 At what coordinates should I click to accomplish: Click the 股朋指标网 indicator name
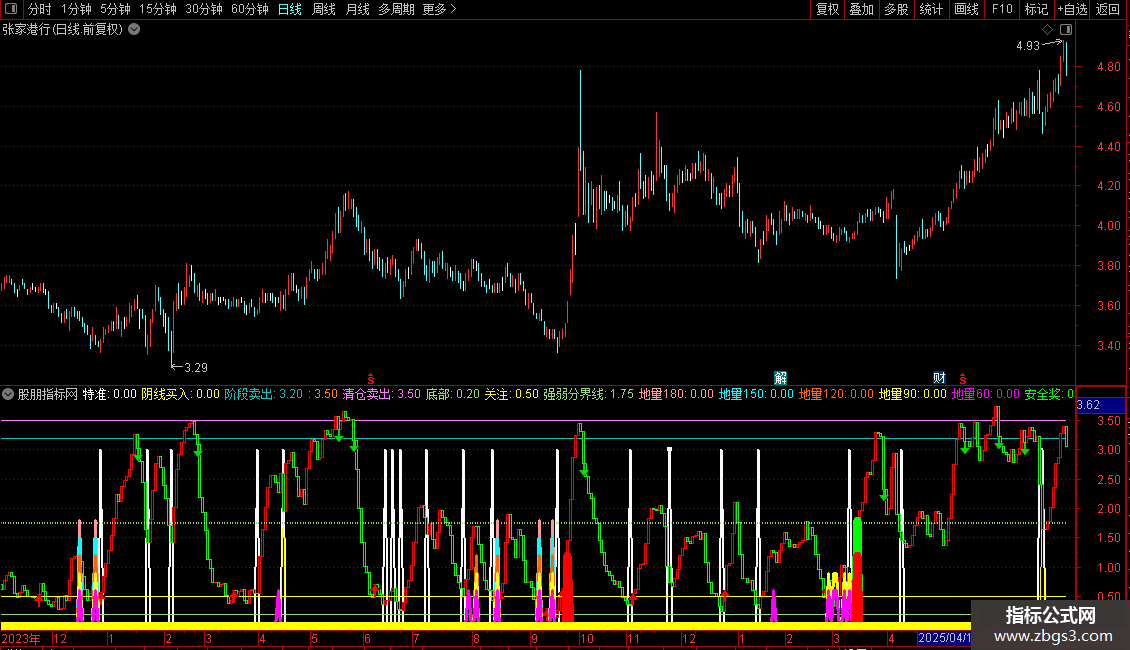click(x=48, y=394)
